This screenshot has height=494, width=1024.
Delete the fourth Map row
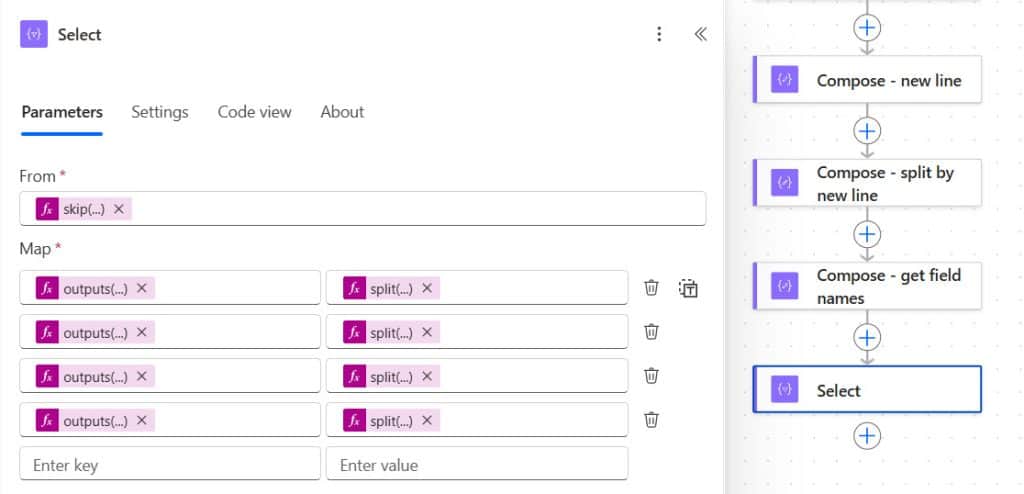[651, 420]
